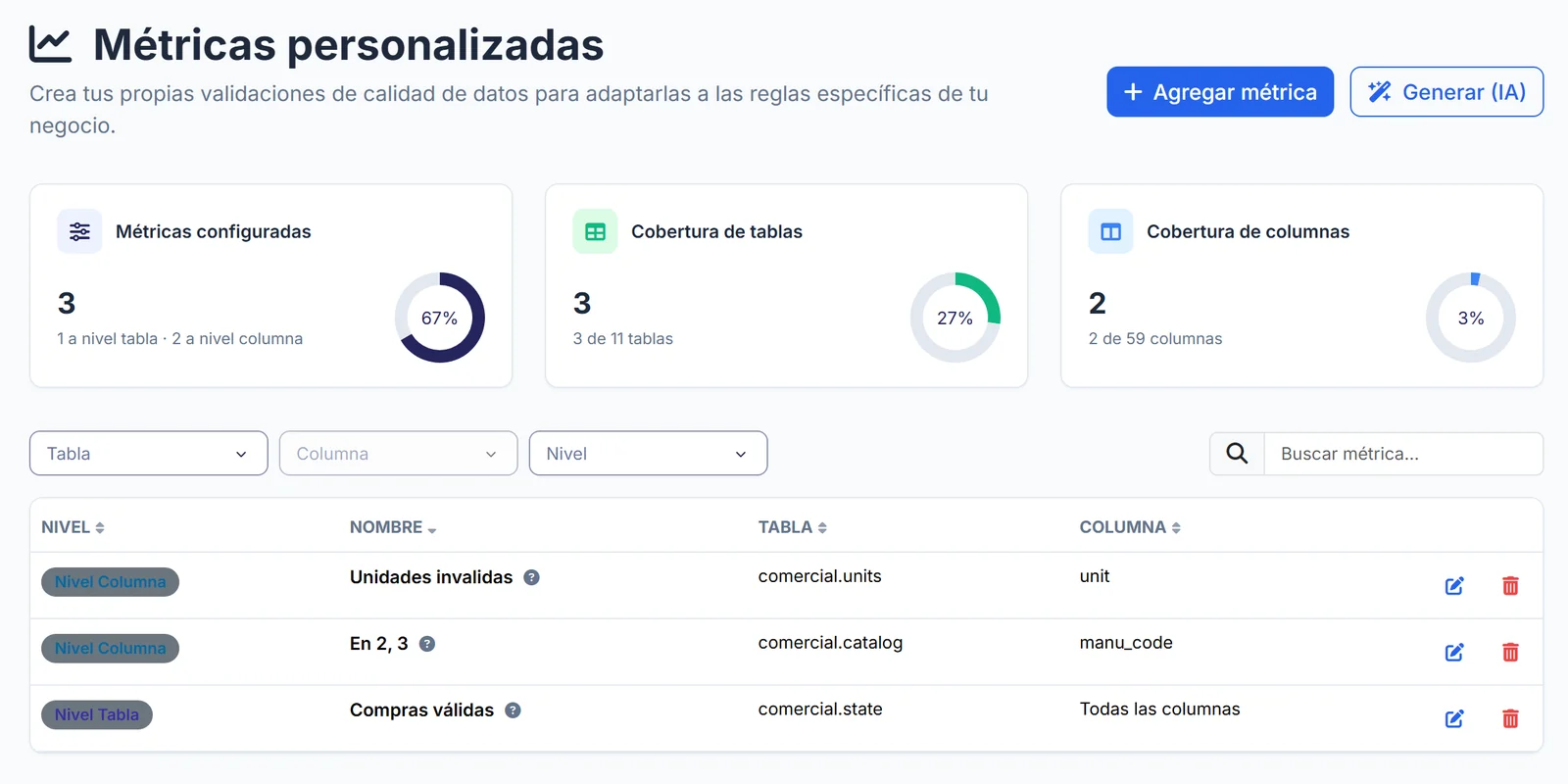This screenshot has width=1568, height=784.
Task: Open help tooltip for Unidades invalidas
Action: 531,577
